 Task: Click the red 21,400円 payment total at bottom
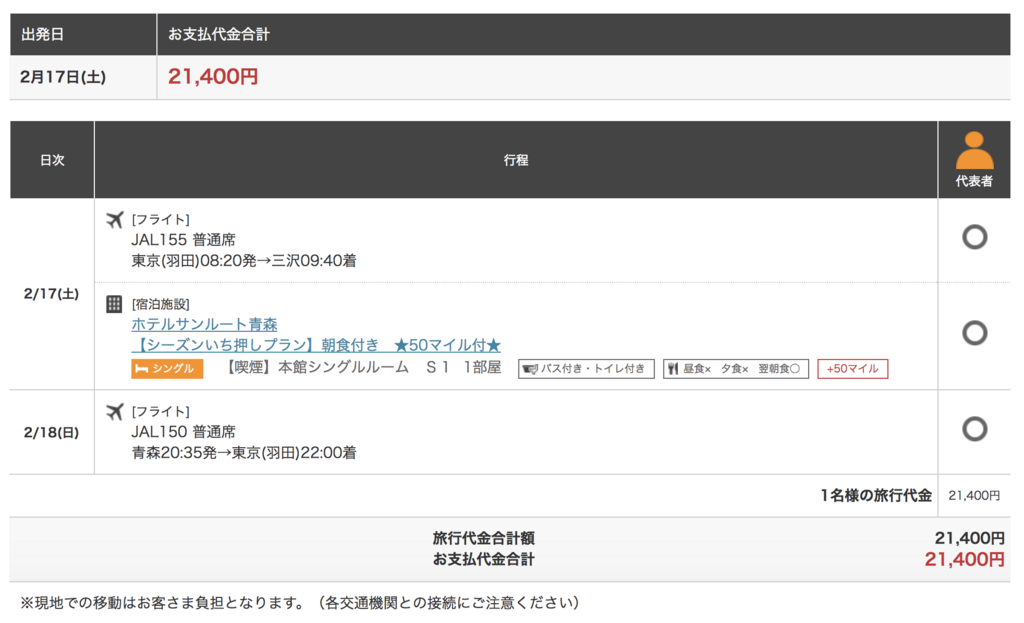point(965,559)
